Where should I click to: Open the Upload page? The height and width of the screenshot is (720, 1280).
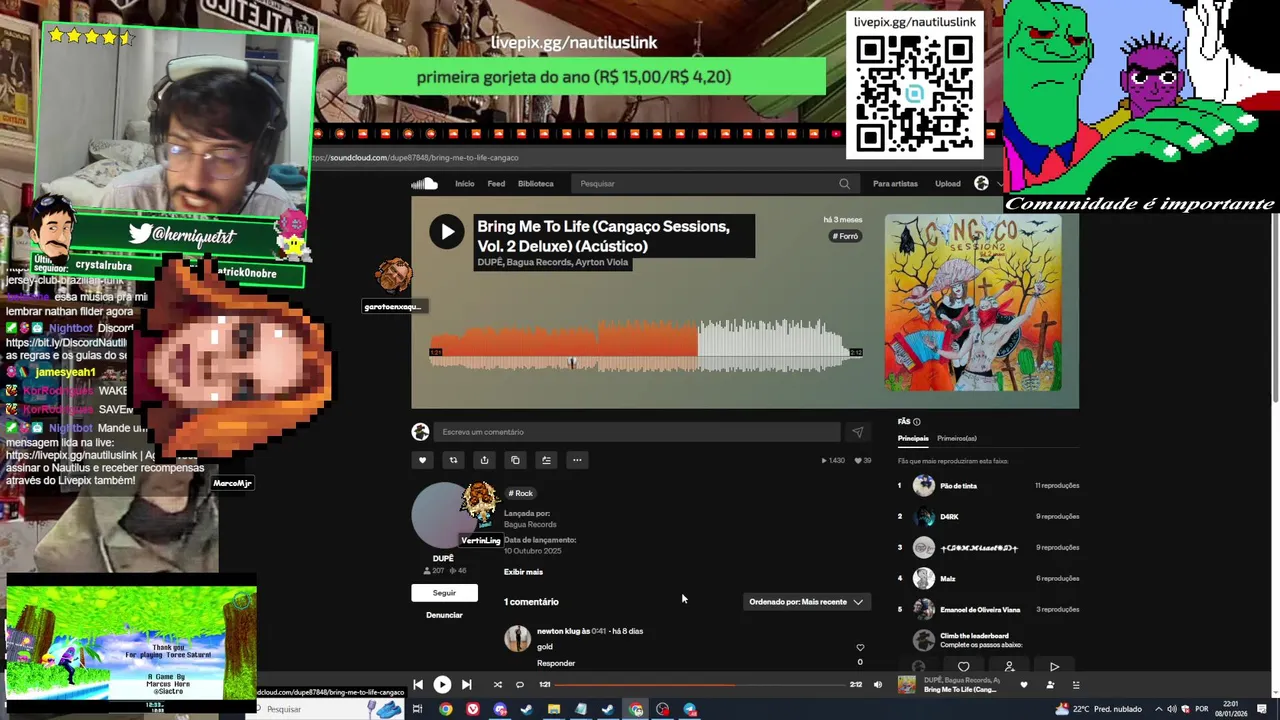click(x=948, y=183)
